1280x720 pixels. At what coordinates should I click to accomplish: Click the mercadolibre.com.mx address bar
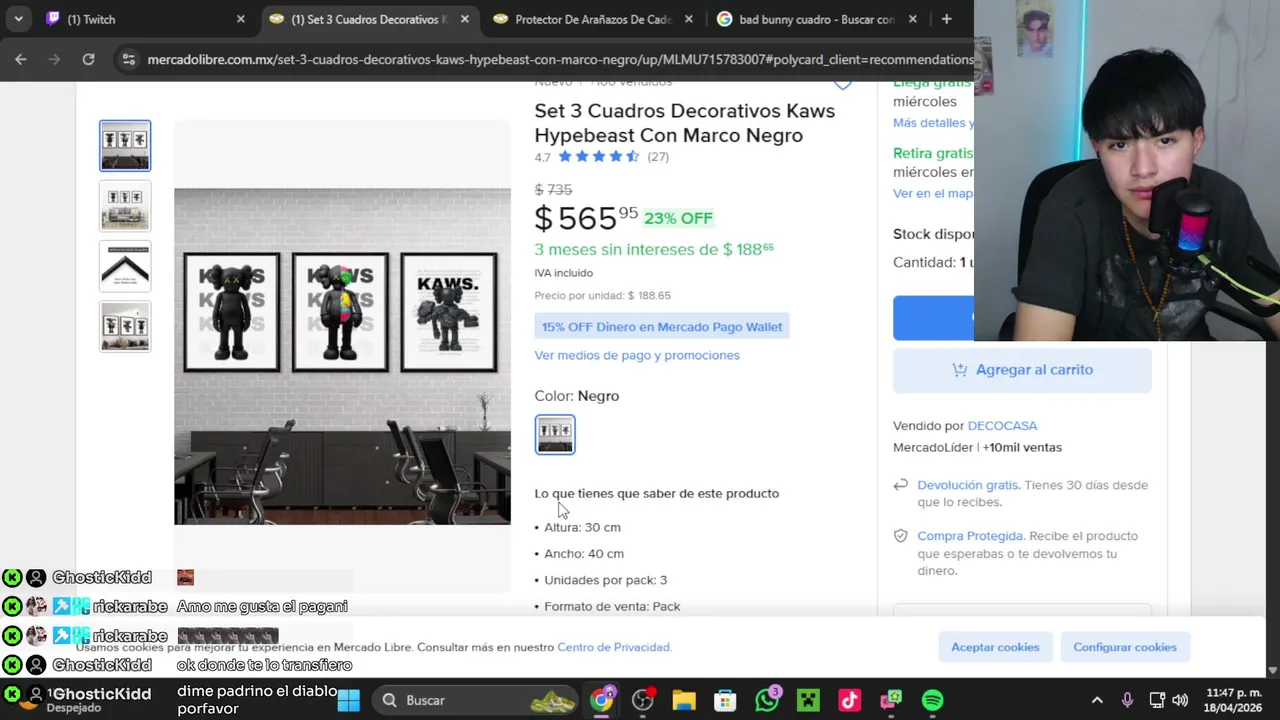(x=560, y=60)
